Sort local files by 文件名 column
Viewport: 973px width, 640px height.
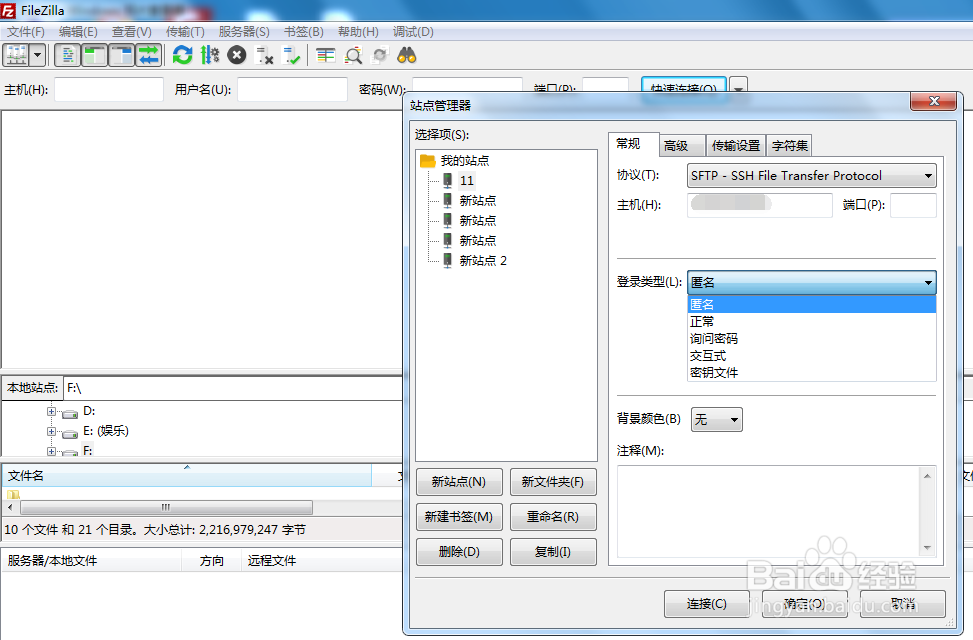tap(186, 475)
